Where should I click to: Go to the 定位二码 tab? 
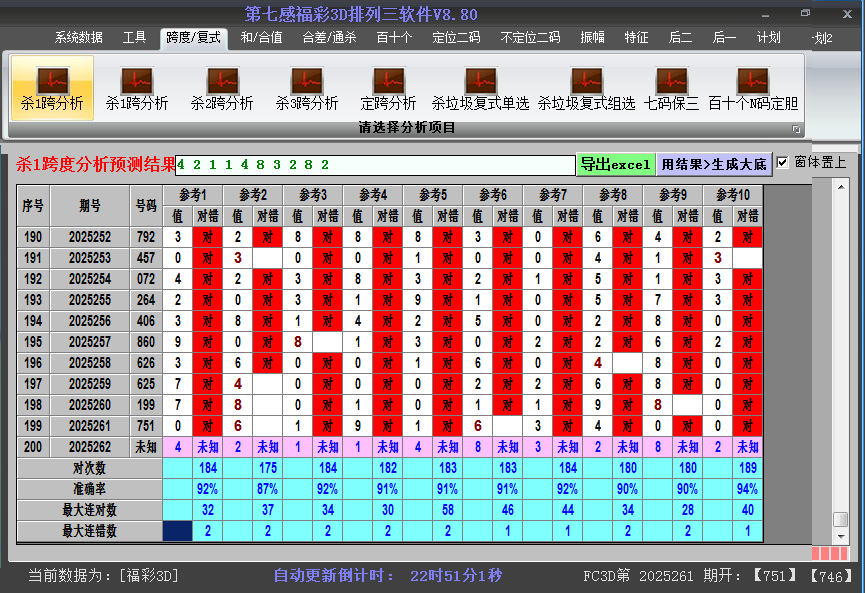pos(456,38)
